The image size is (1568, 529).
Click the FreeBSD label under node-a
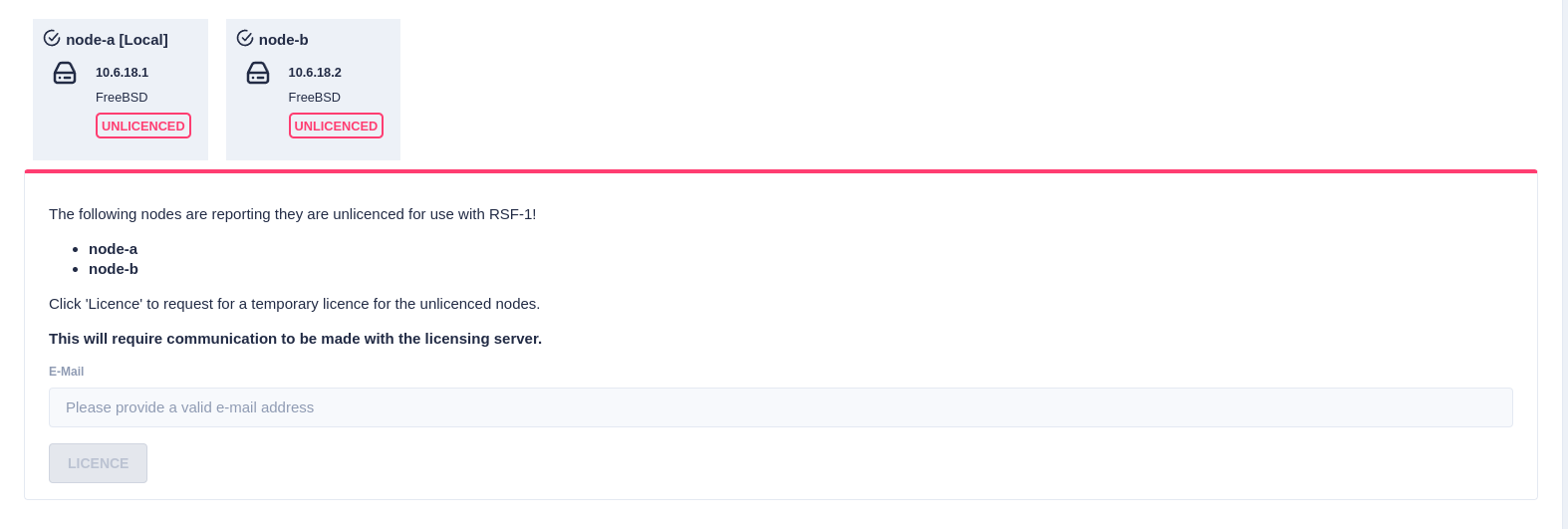(x=122, y=98)
